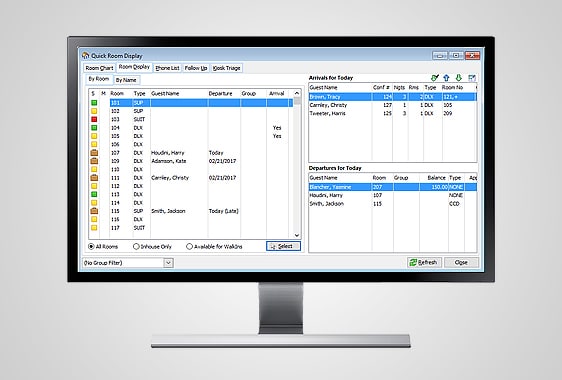Select Tweeter, Harris in Arrivals list
This screenshot has width=562, height=380.
coord(392,113)
